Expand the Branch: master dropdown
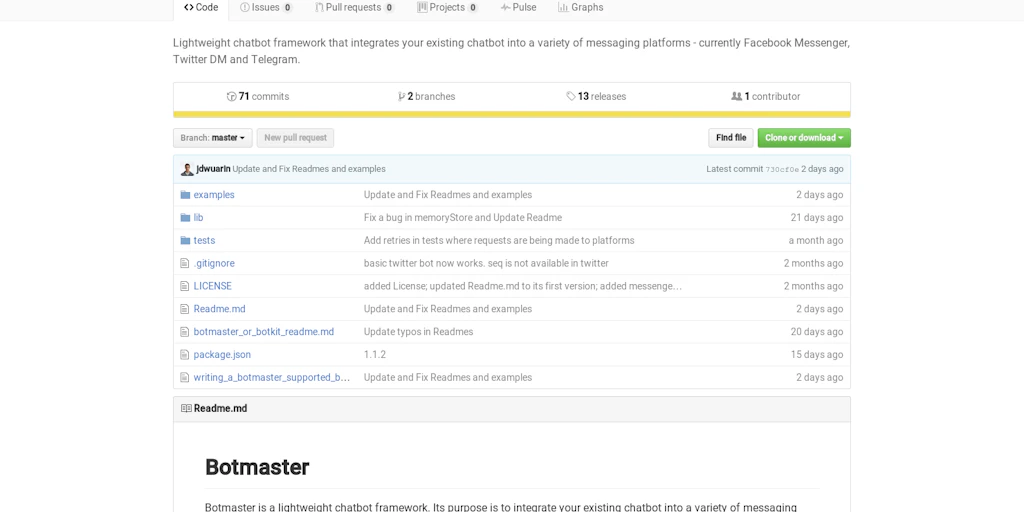This screenshot has width=1024, height=512. [x=212, y=138]
